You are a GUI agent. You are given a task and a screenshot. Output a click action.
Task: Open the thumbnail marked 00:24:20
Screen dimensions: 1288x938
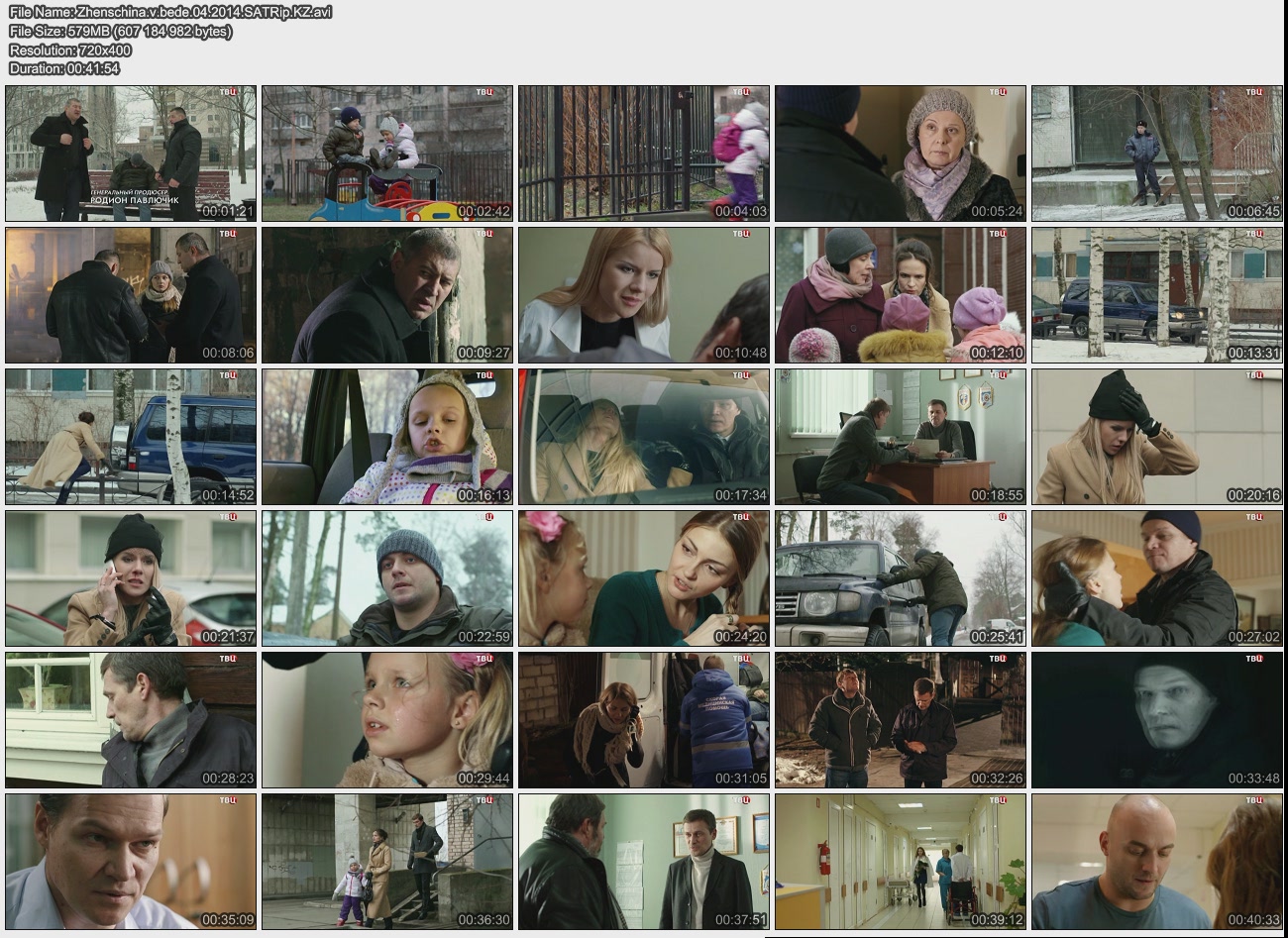coord(644,578)
